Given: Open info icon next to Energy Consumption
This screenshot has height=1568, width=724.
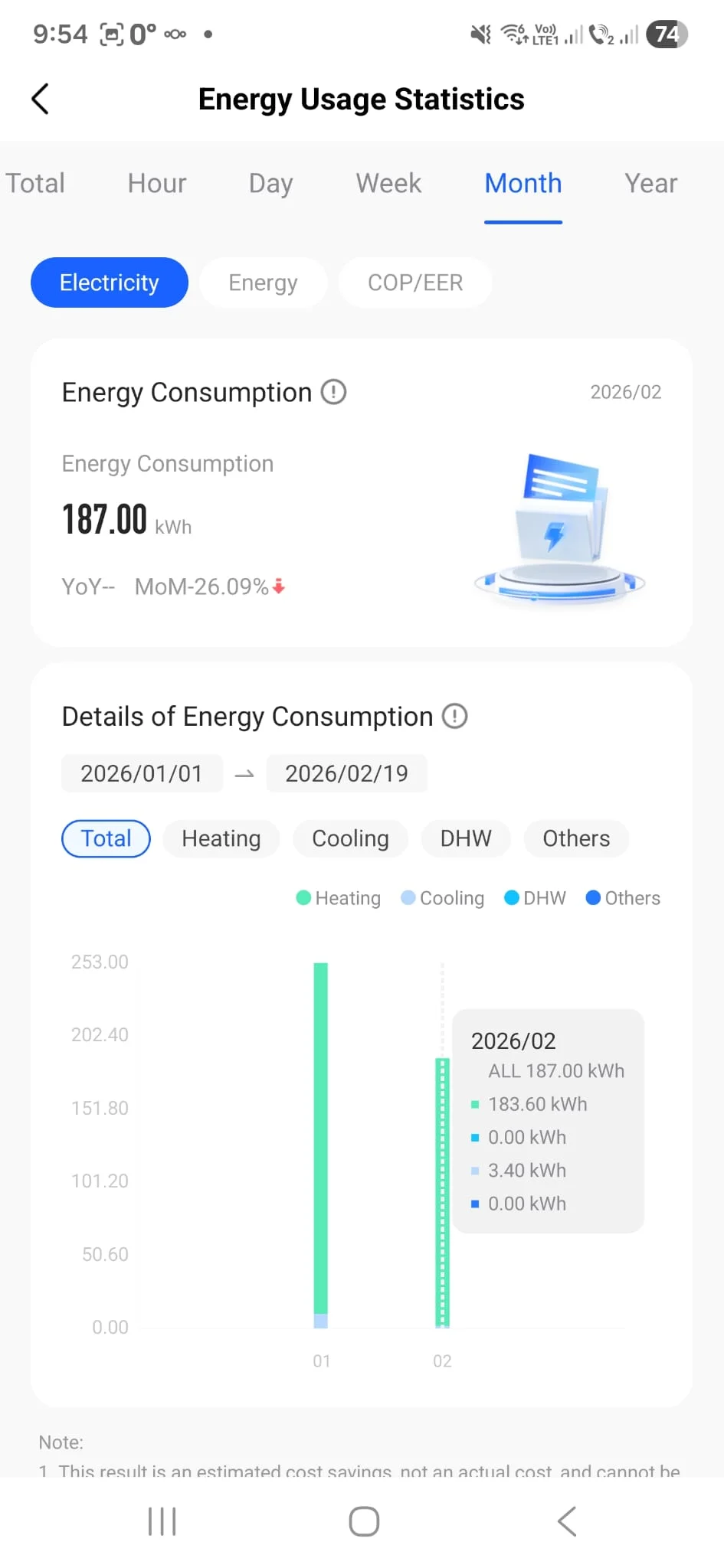Looking at the screenshot, I should pos(333,392).
